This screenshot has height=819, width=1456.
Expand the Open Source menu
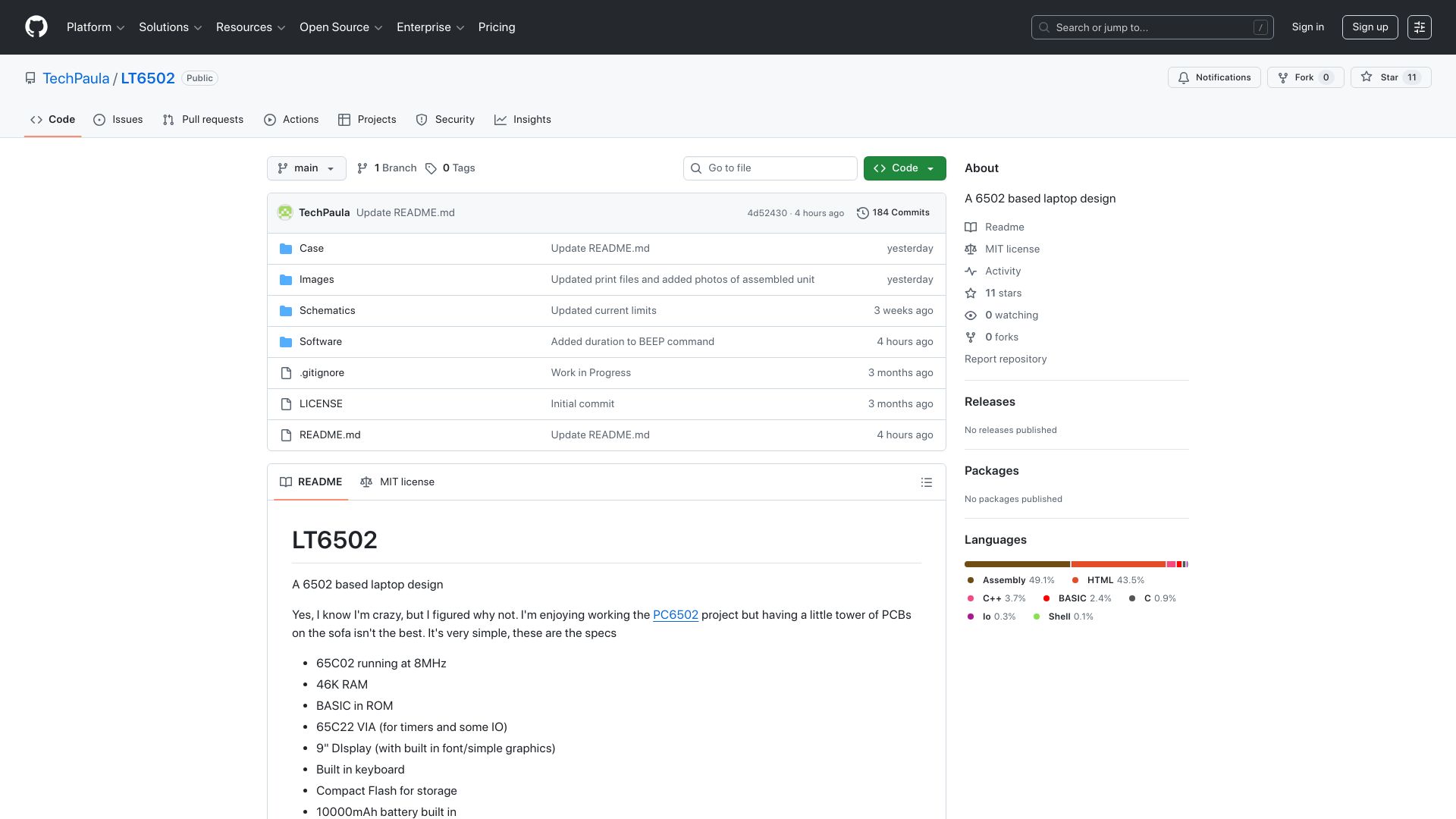[341, 27]
